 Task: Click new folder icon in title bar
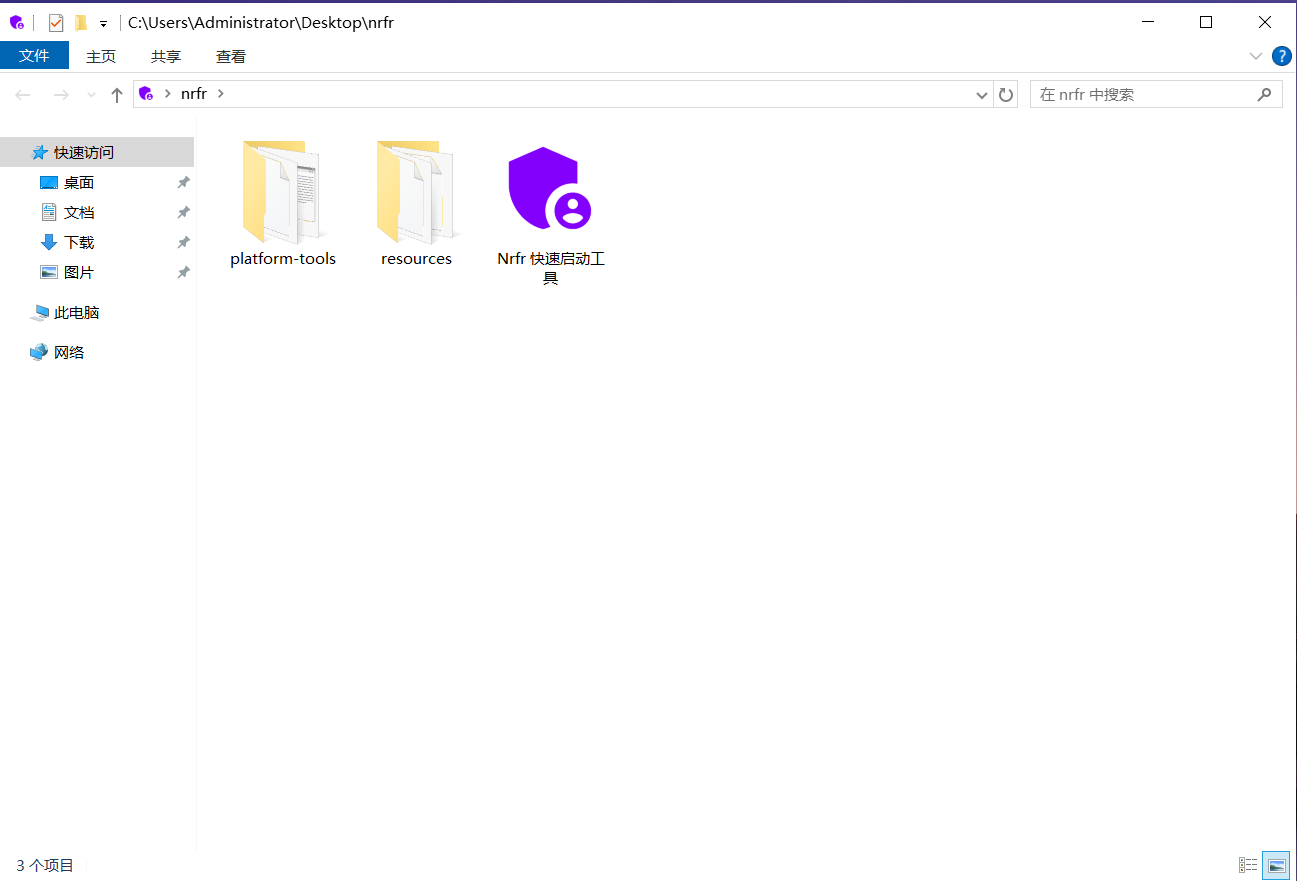[81, 23]
